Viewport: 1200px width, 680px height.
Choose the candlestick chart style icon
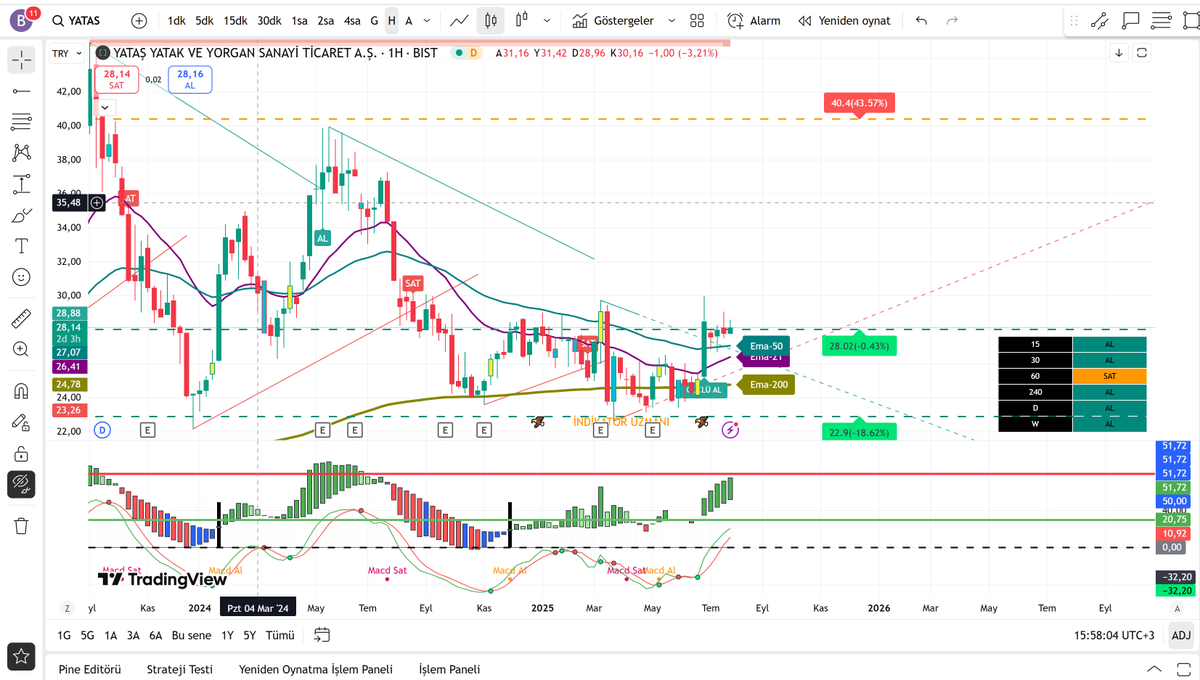click(491, 20)
